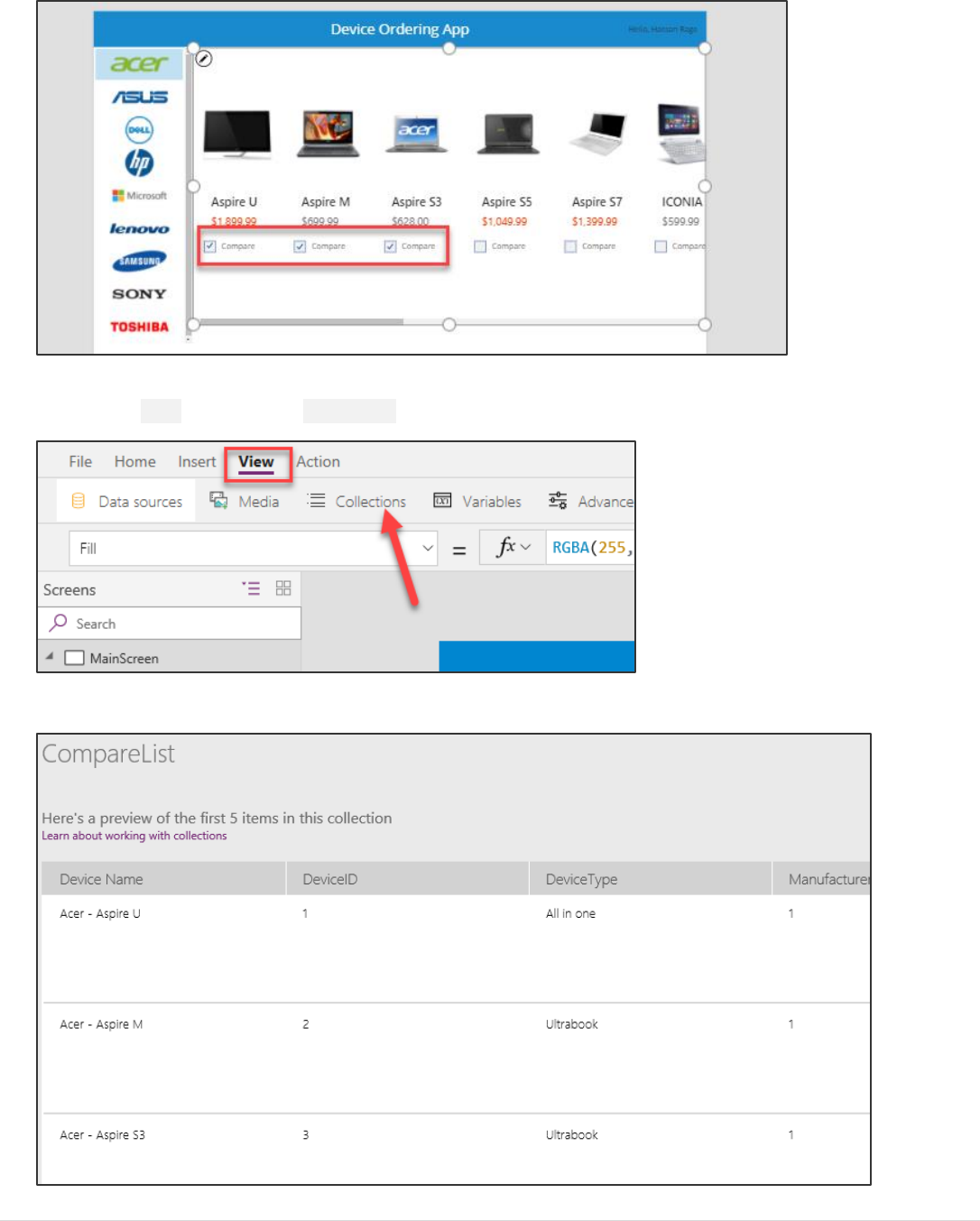The image size is (980, 1221).
Task: Click the Variables icon in ribbon
Action: point(442,500)
